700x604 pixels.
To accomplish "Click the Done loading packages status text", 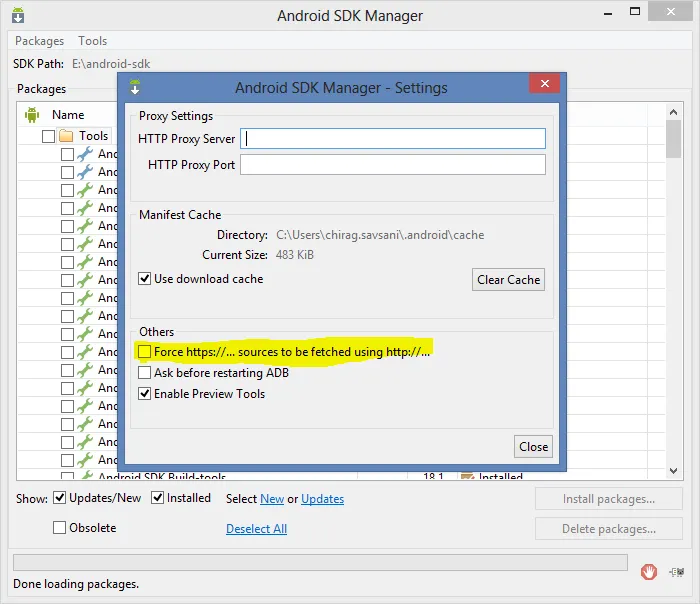I will click(76, 584).
